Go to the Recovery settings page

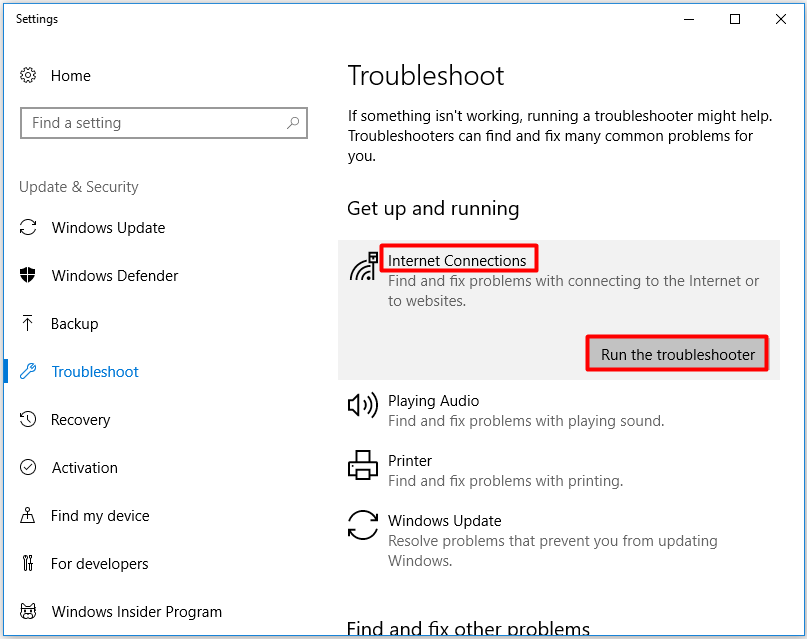tap(80, 419)
